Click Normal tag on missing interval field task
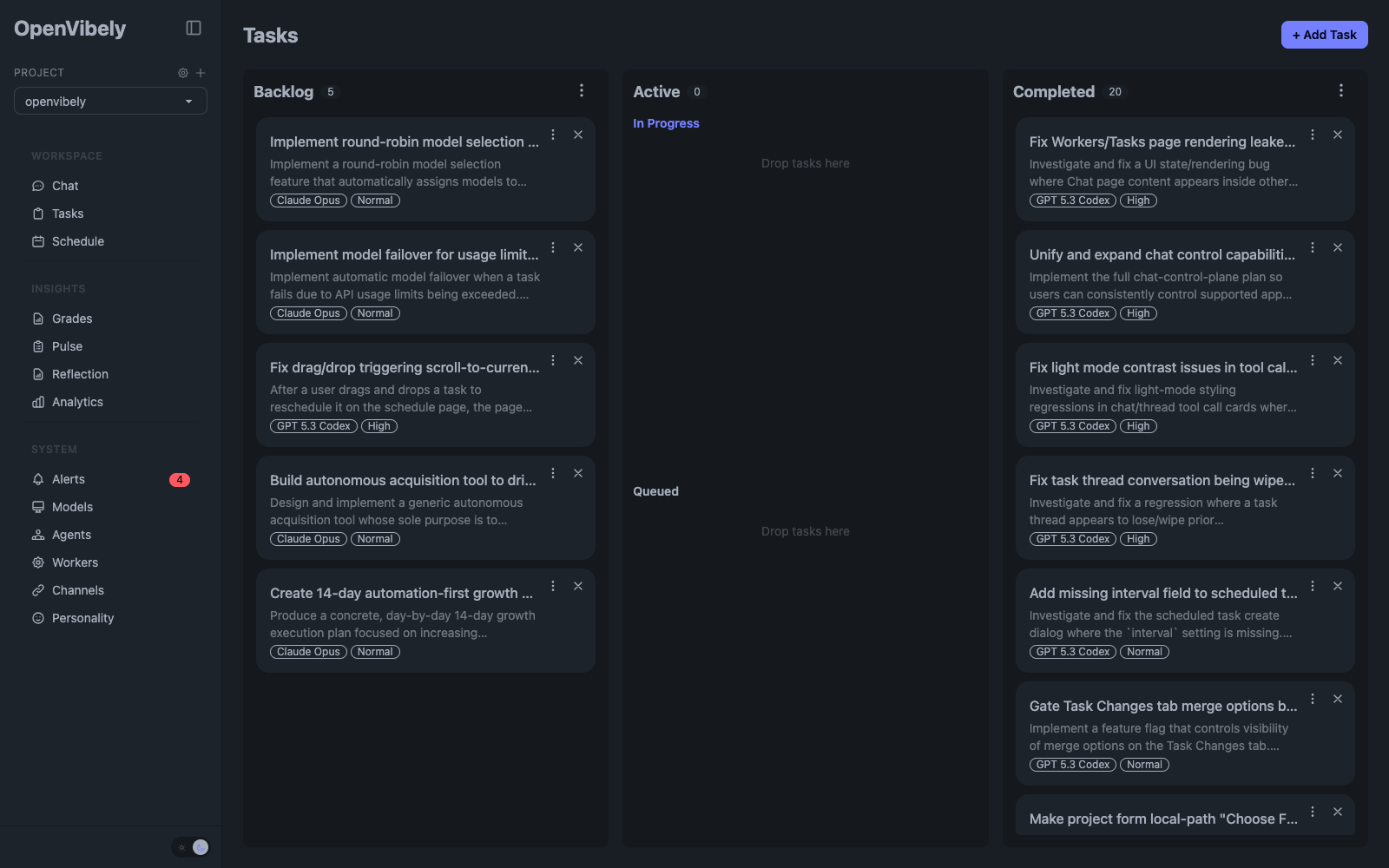 pyautogui.click(x=1144, y=652)
